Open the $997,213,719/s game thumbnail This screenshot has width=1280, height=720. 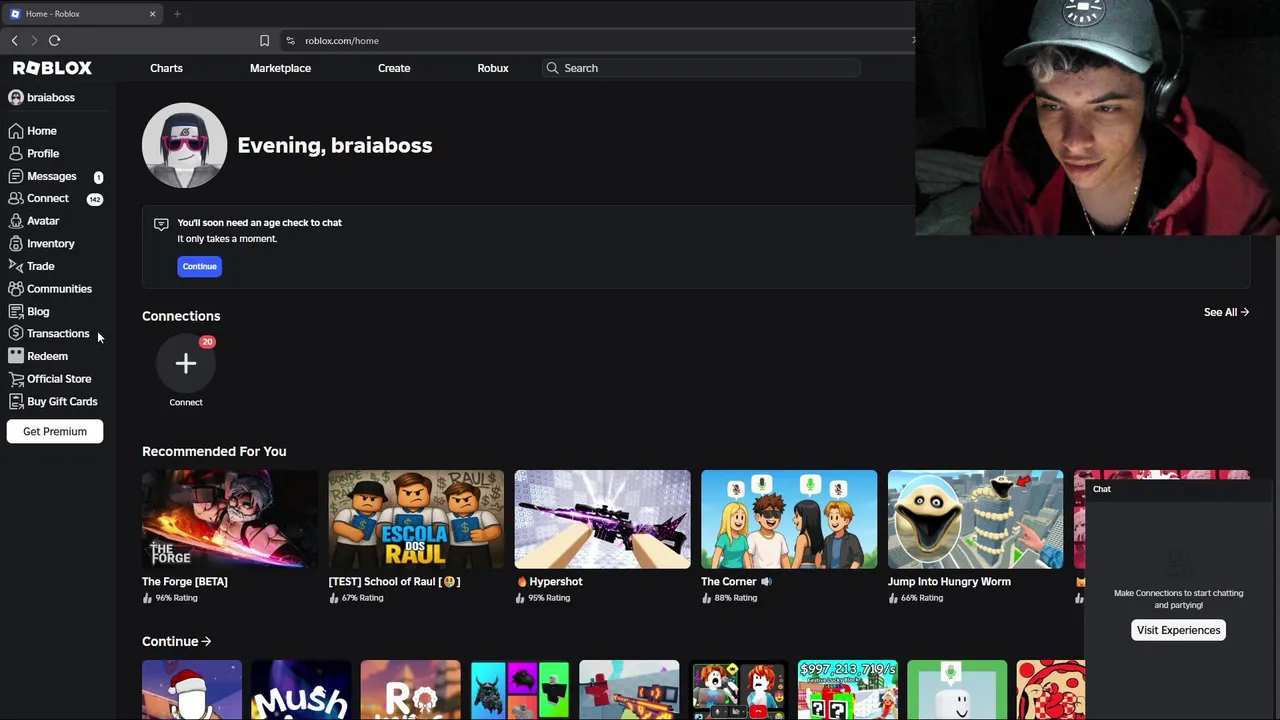click(x=848, y=690)
